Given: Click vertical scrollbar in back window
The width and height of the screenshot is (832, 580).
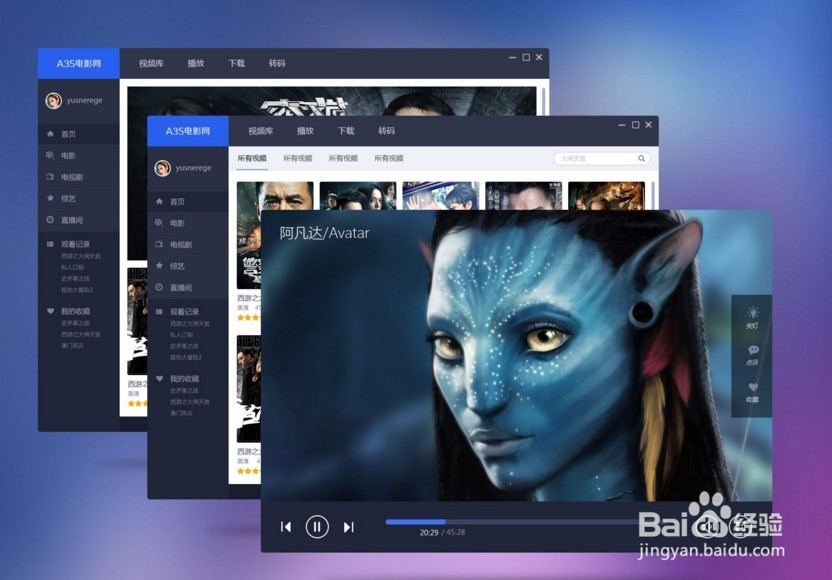Looking at the screenshot, I should pyautogui.click(x=543, y=101).
